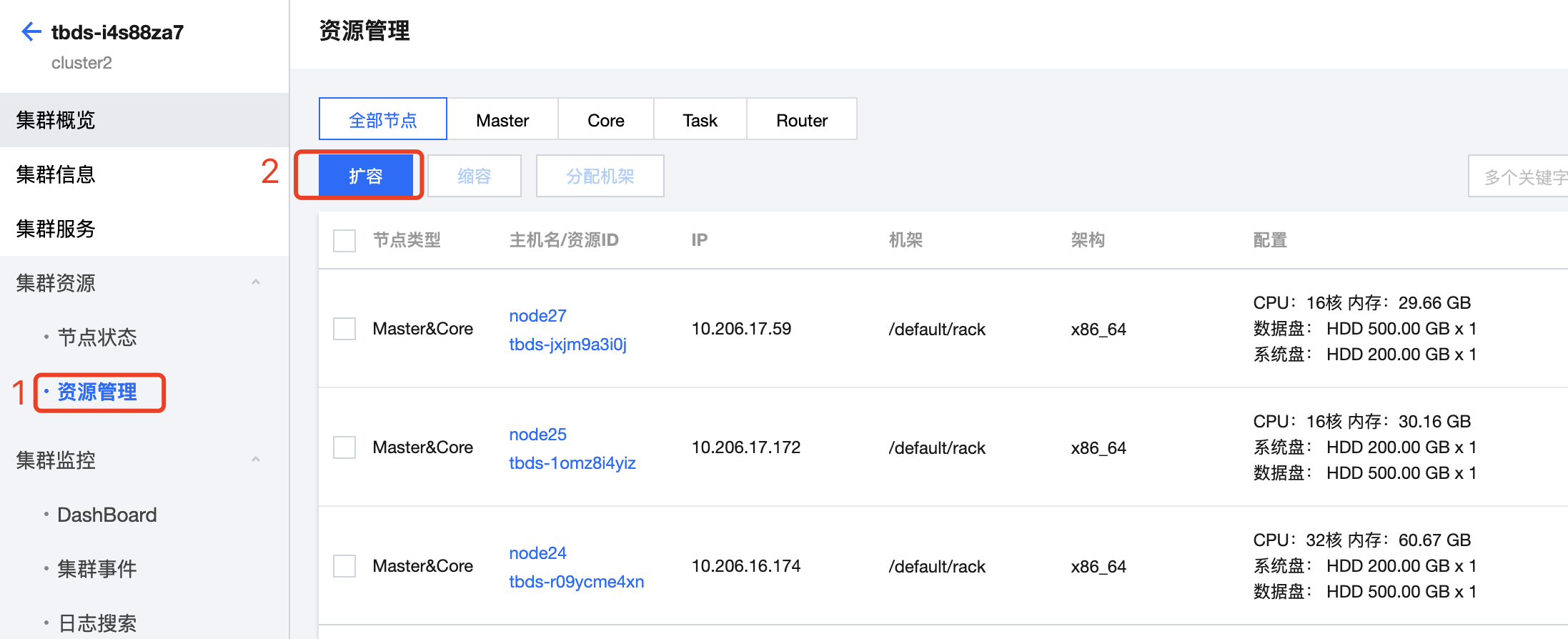Go to DashBoard in sidebar
This screenshot has width=1568, height=639.
point(106,515)
